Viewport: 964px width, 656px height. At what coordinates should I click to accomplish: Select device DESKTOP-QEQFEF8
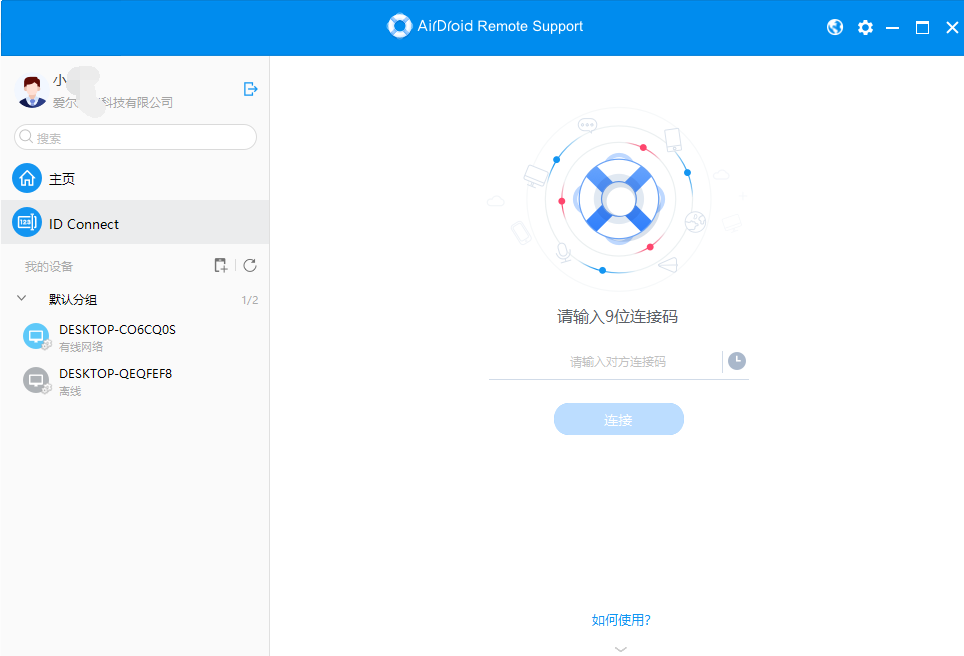pos(135,381)
